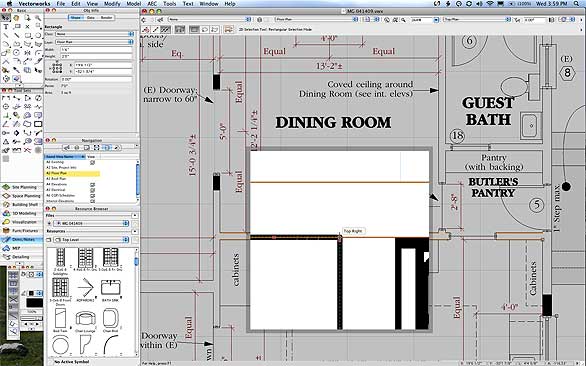
Task: Select the Rounded Rectangle tool in Tool Sets
Action: 38,124
